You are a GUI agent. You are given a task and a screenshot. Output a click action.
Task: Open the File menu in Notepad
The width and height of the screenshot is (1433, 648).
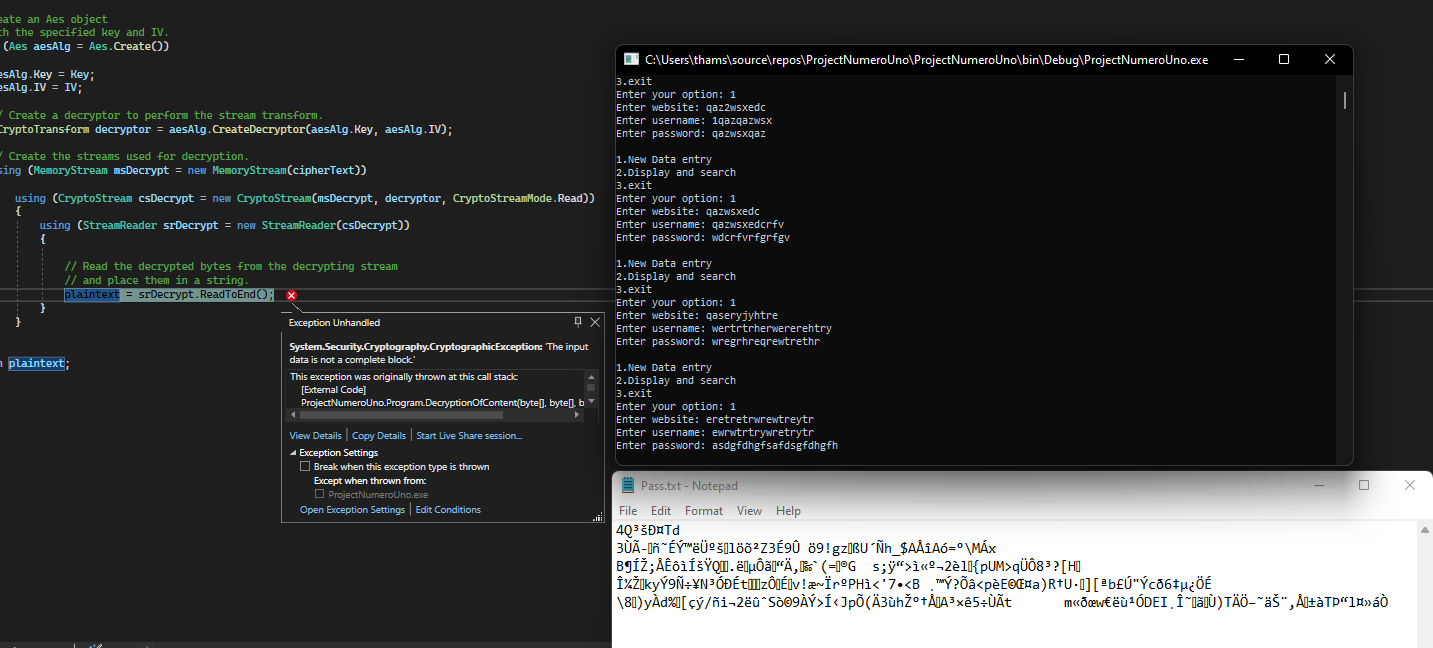628,511
